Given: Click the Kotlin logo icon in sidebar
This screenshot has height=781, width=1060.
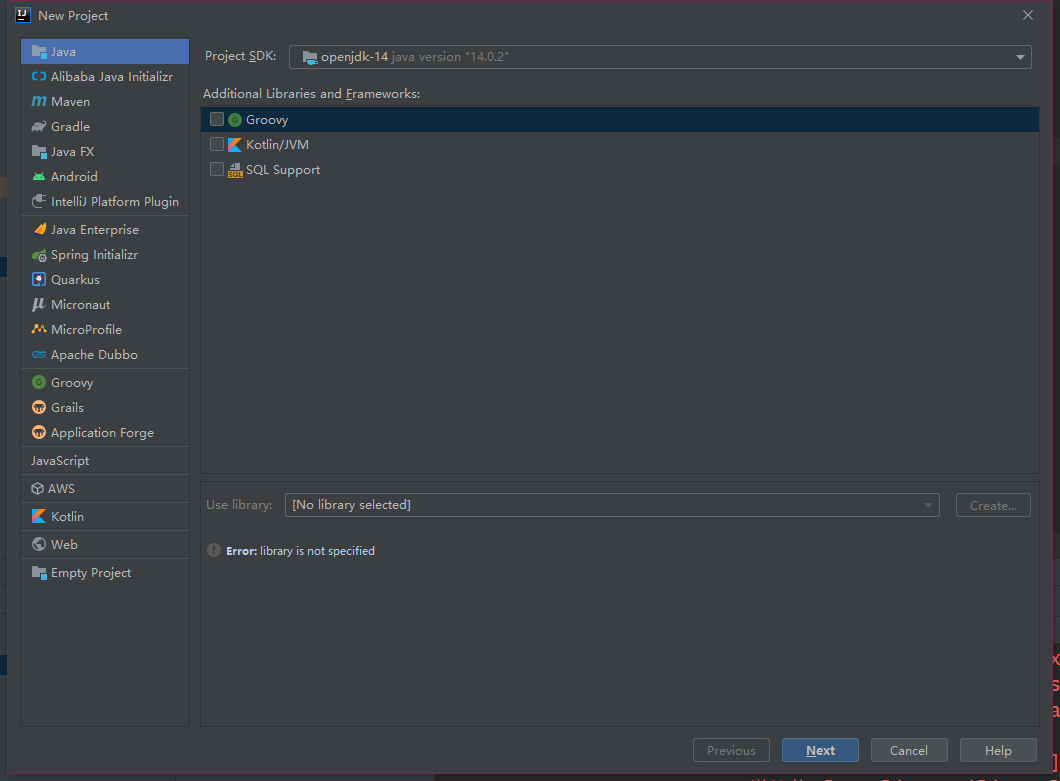Looking at the screenshot, I should 39,516.
